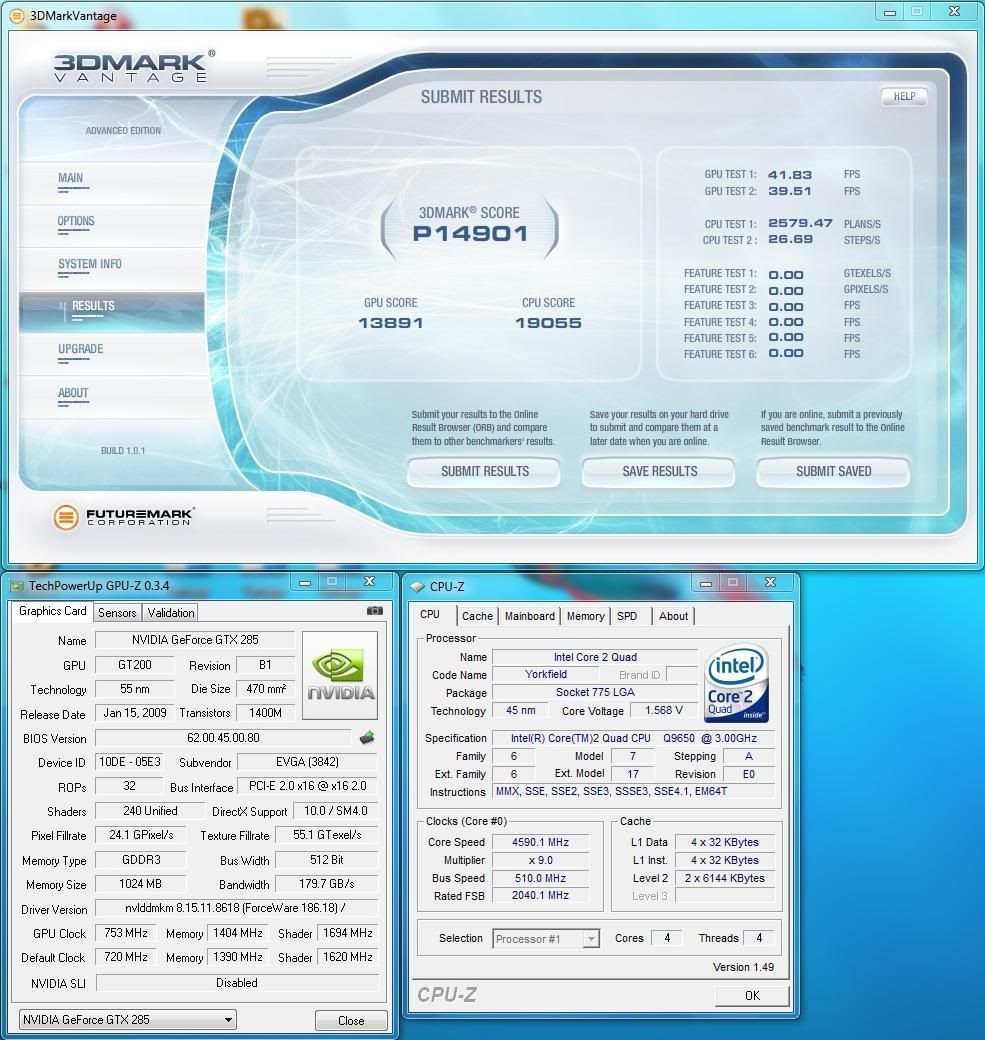
Task: Click the GPU Clock value 753 MHz
Action: tap(126, 933)
